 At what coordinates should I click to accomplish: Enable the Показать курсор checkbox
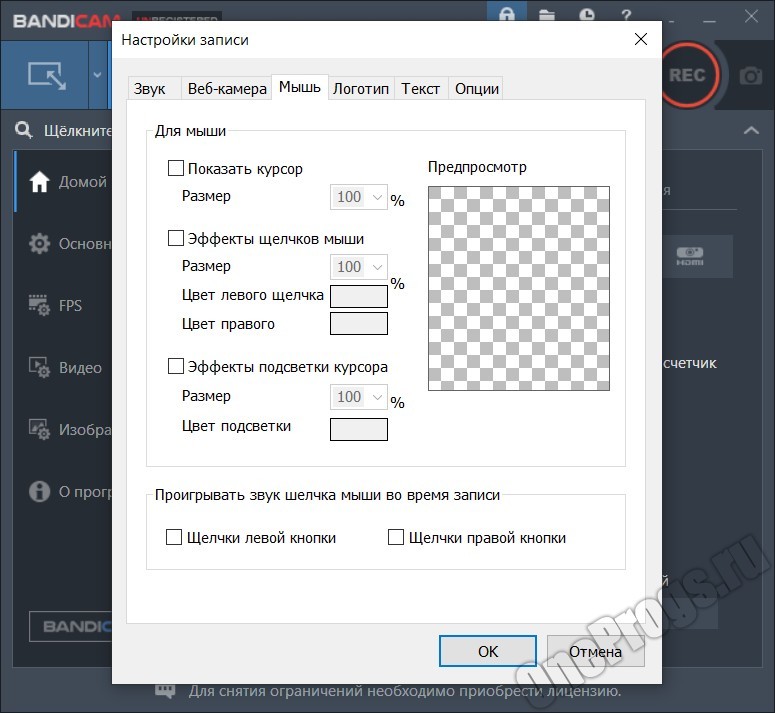176,169
